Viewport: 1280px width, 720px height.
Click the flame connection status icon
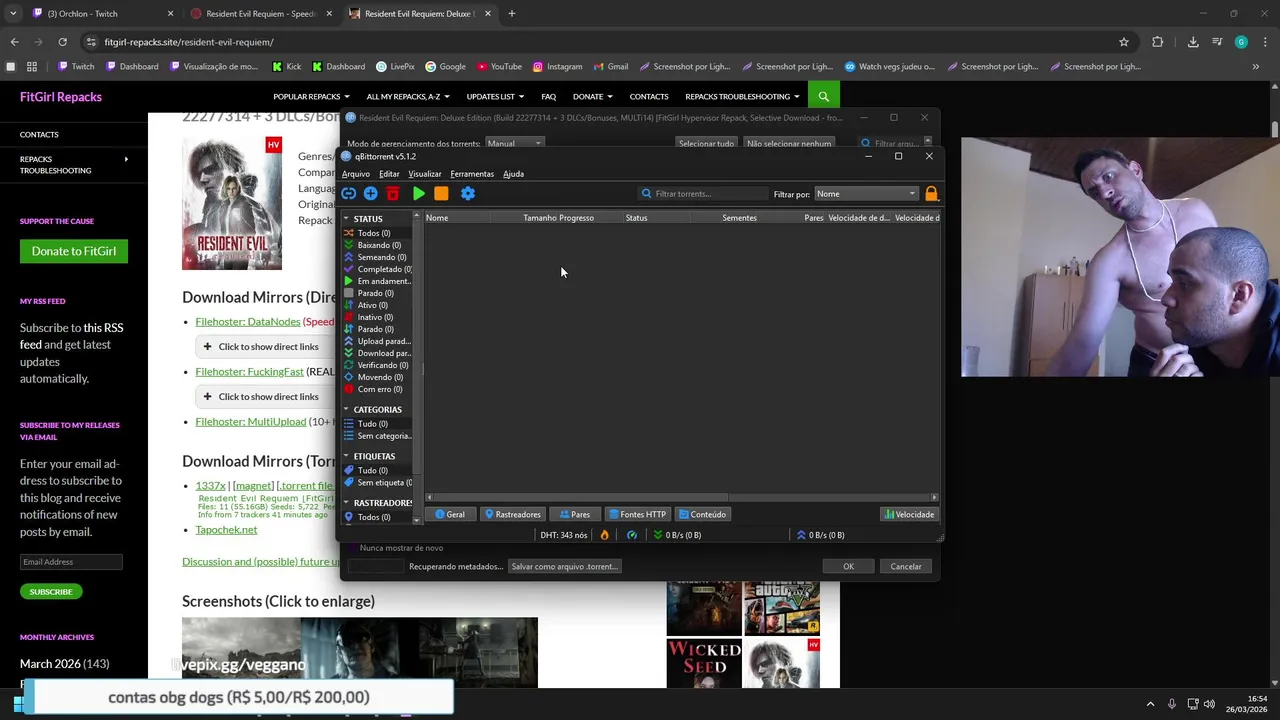click(604, 535)
